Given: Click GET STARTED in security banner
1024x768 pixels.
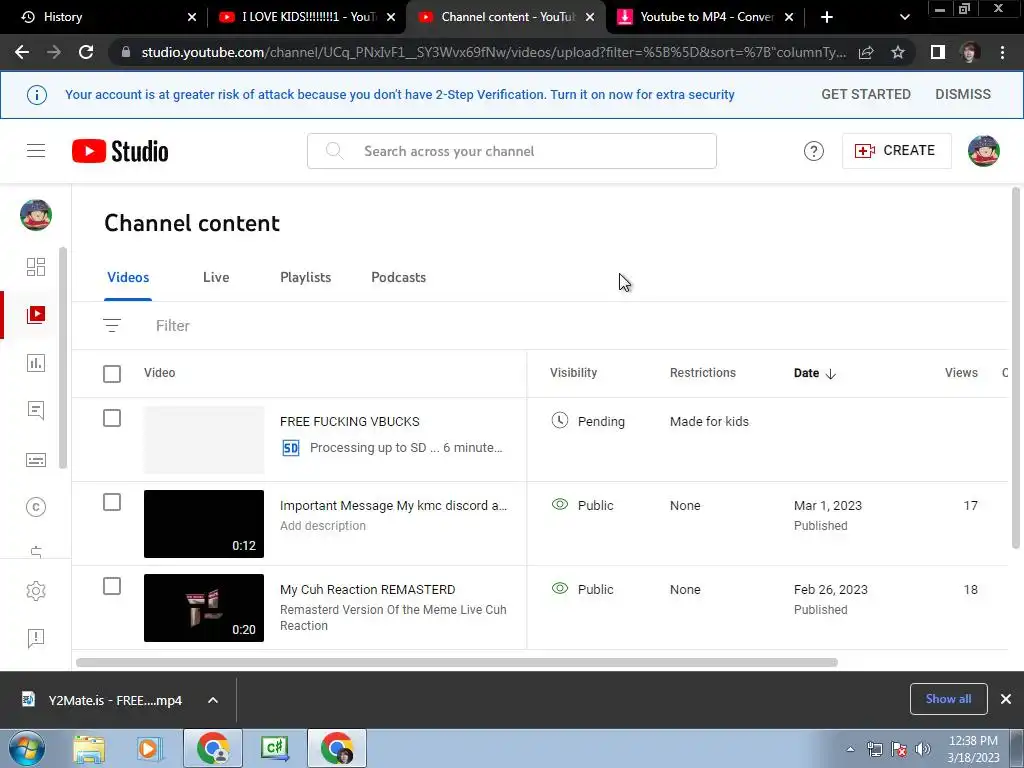Looking at the screenshot, I should pyautogui.click(x=865, y=95).
